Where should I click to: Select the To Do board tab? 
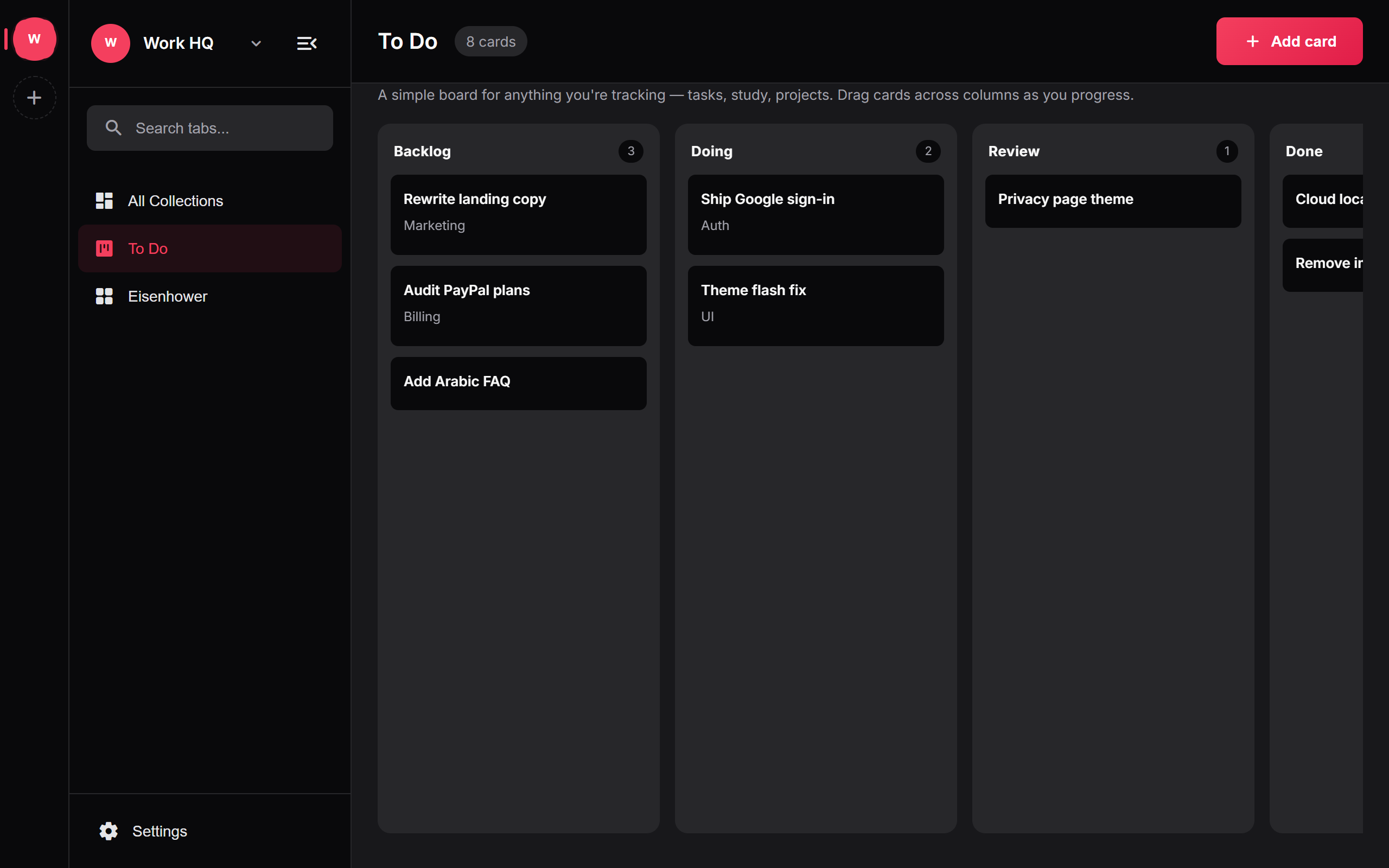(210, 248)
